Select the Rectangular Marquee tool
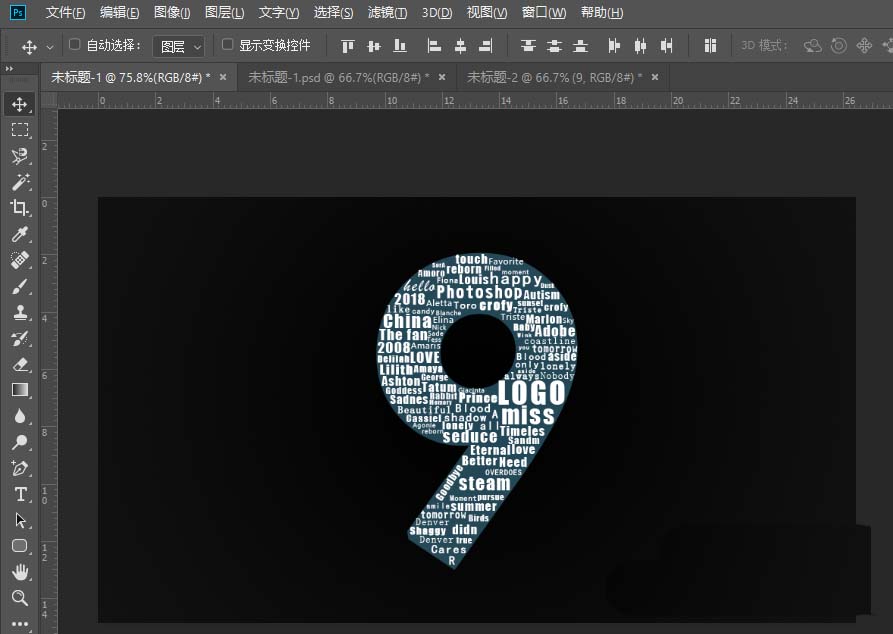The image size is (893, 634). point(20,130)
